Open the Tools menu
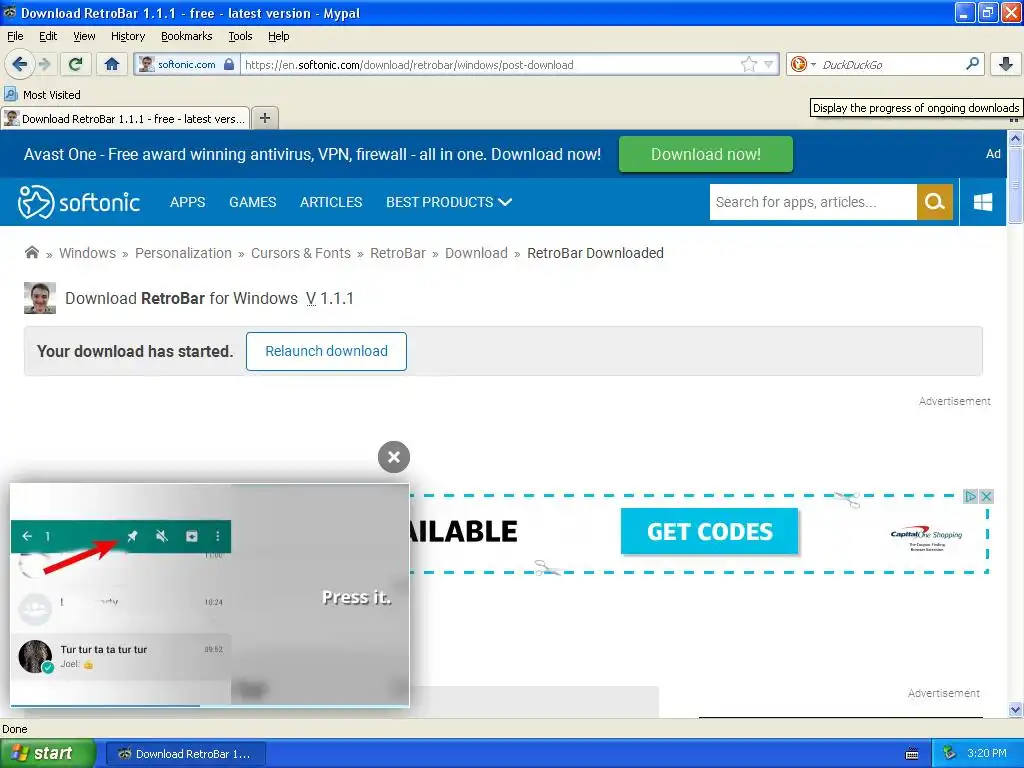The height and width of the screenshot is (768, 1024). [x=240, y=36]
